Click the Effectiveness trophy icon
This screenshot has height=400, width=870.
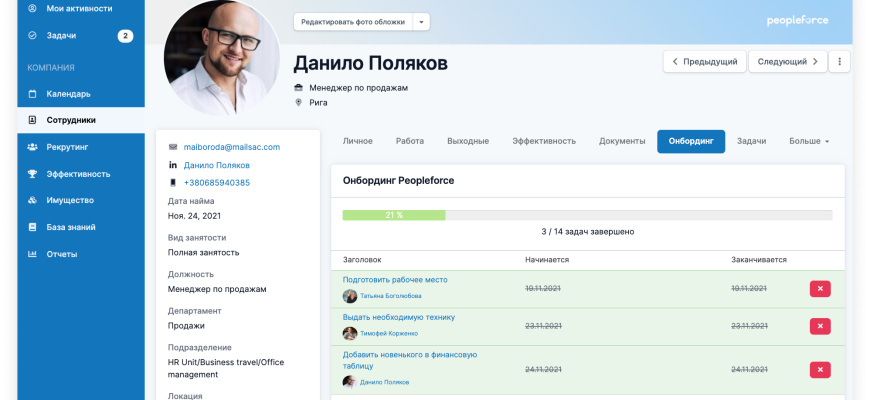coord(32,174)
